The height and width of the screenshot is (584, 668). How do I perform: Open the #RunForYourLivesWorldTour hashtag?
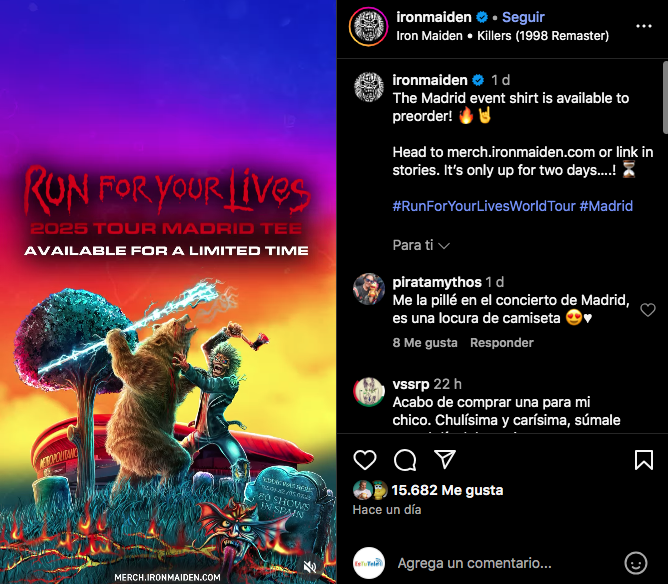[484, 206]
